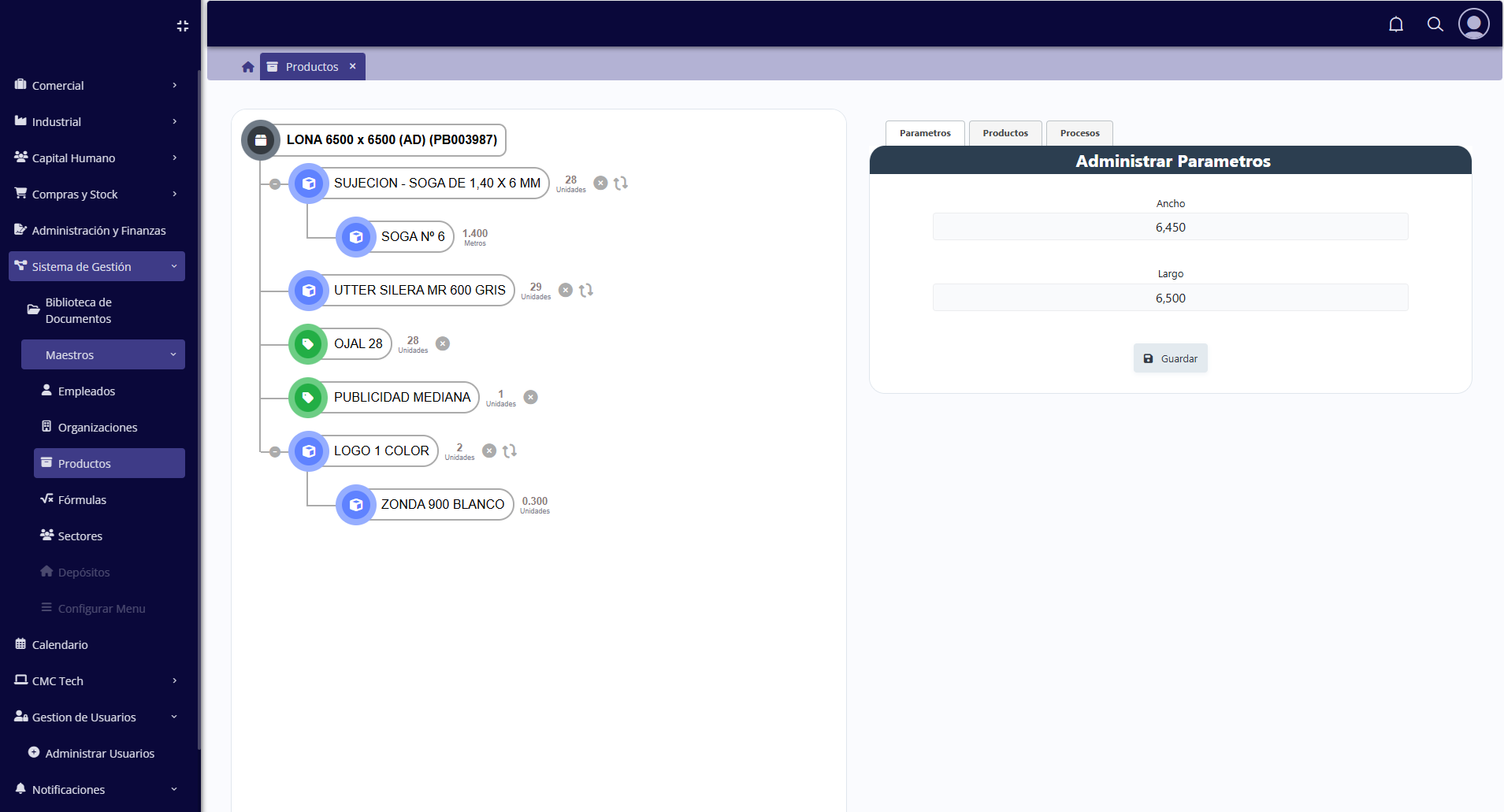Screen dimensions: 1504x812
Task: Close the Productos breadcrumb tab
Action: [x=353, y=66]
